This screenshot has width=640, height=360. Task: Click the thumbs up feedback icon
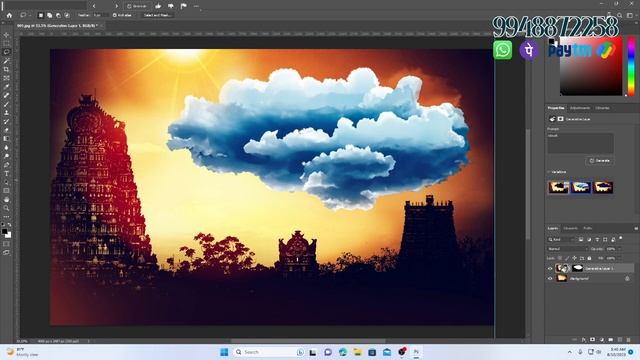[158, 6]
